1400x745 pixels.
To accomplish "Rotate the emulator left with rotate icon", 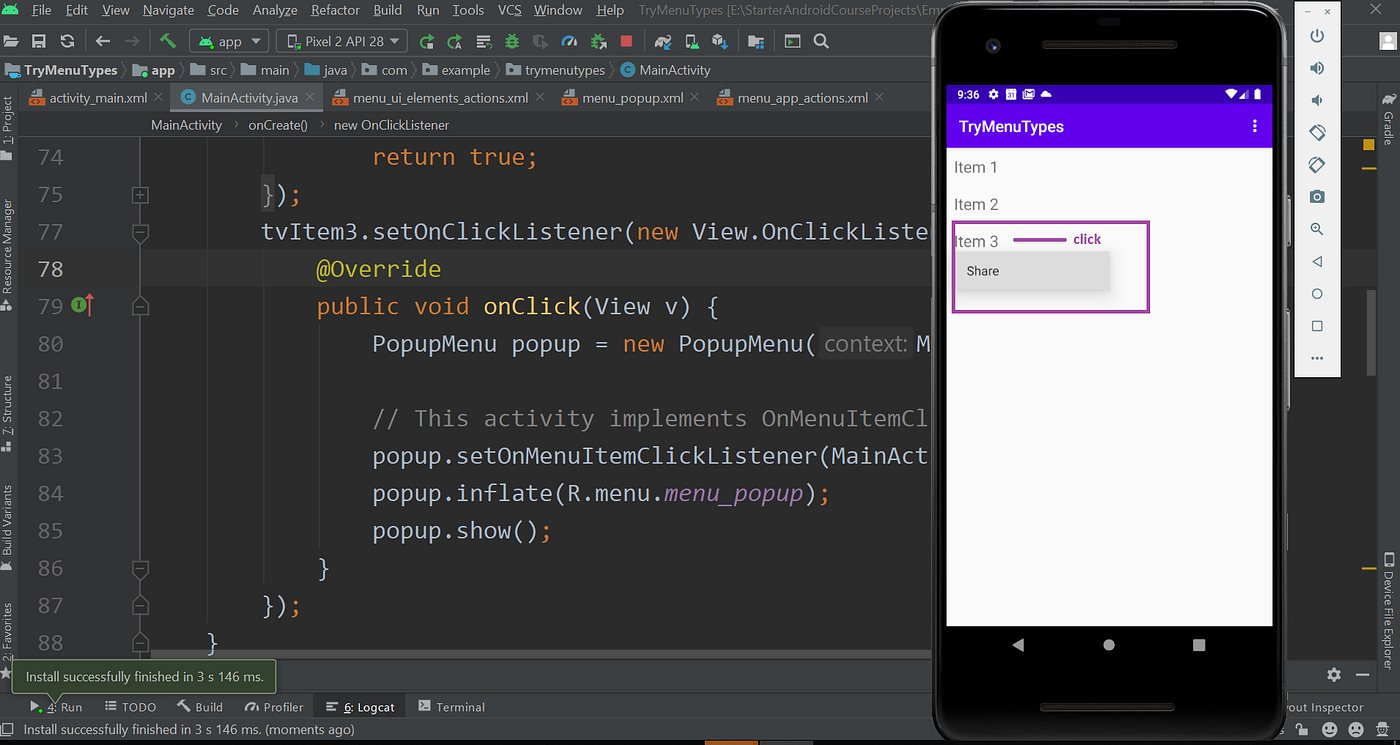I will click(x=1317, y=133).
